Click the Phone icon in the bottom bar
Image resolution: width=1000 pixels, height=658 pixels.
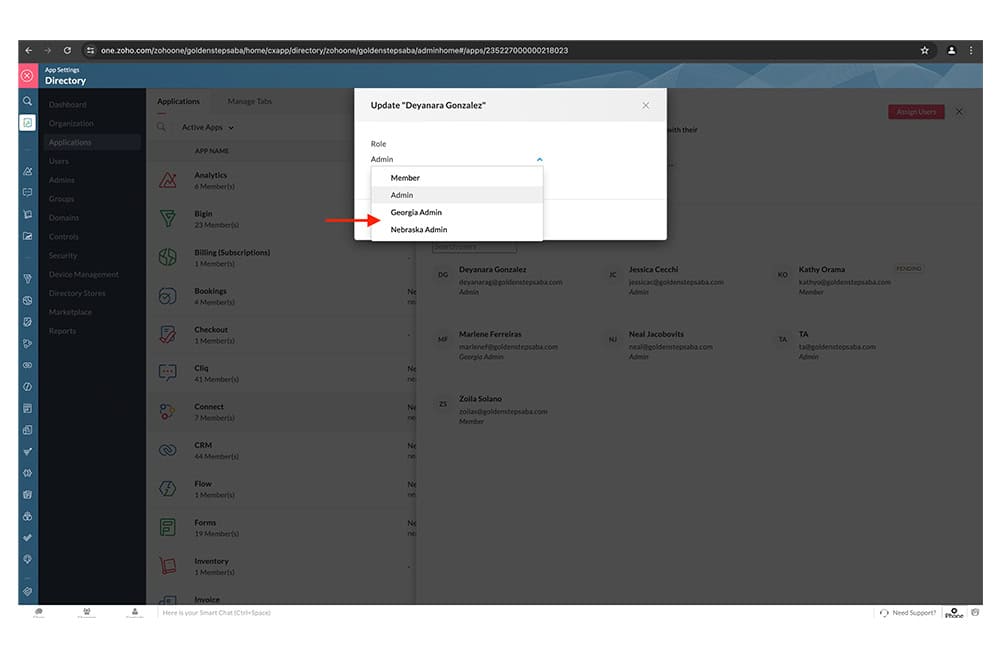(x=954, y=612)
